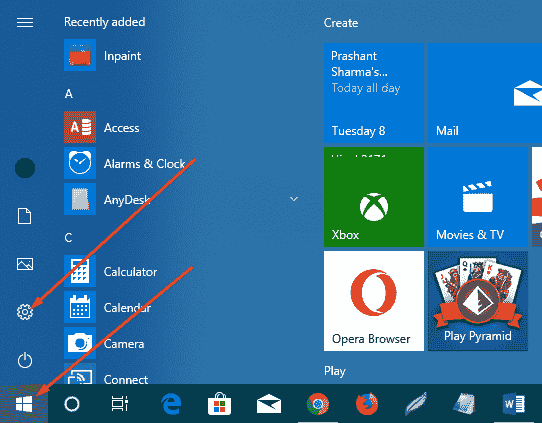The image size is (542, 423).
Task: Click the 'Camera' label text
Action: pos(124,344)
